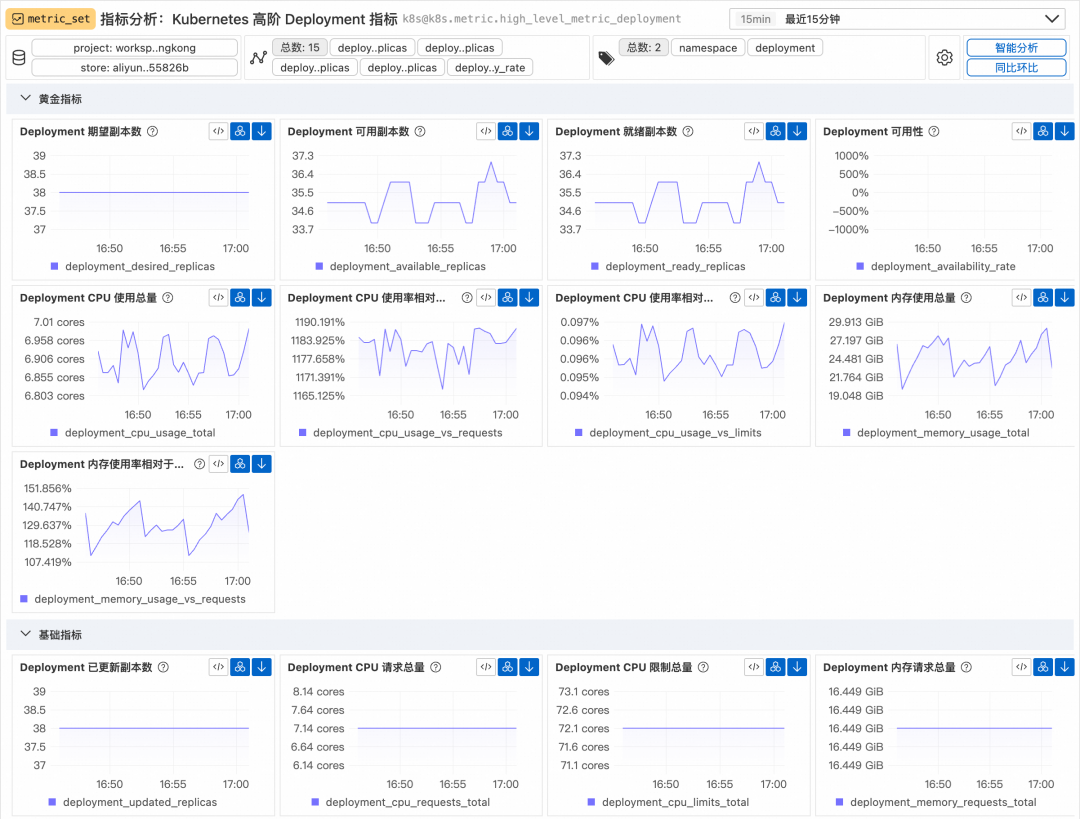Click the 智能分析 button
1080x819 pixels.
coord(1016,48)
